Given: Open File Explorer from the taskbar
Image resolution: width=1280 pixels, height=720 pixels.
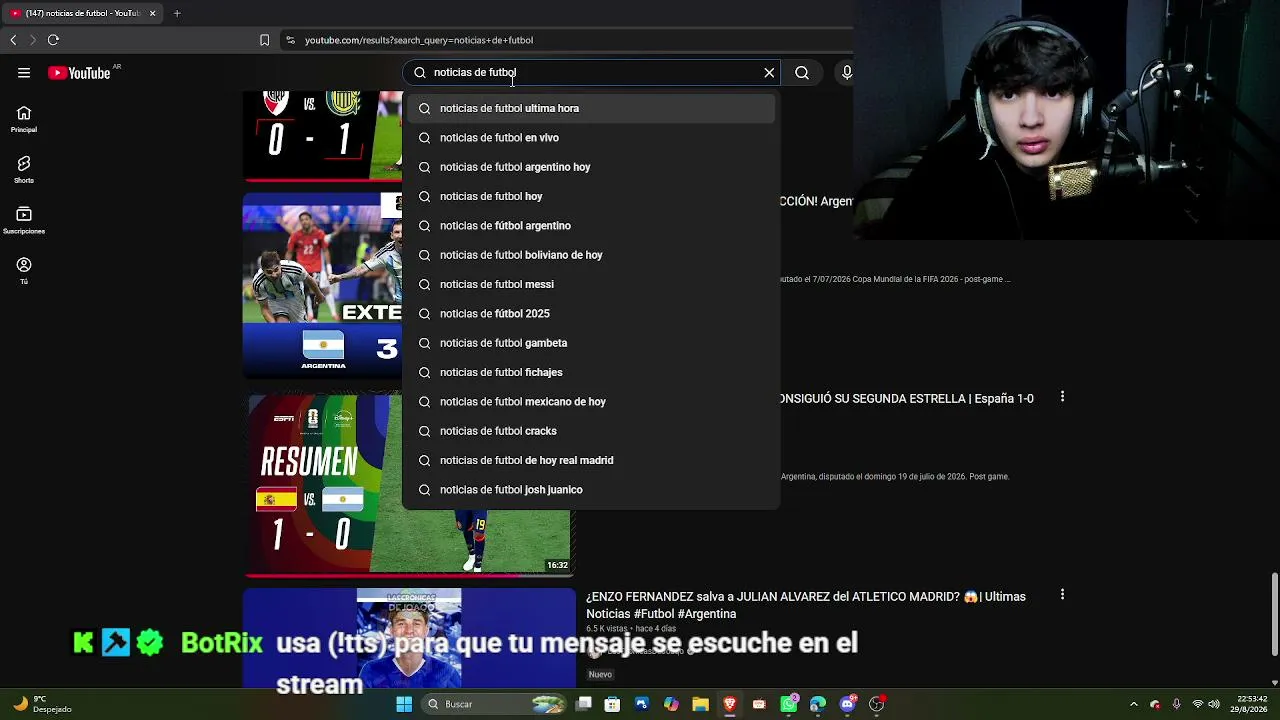Looking at the screenshot, I should pyautogui.click(x=700, y=704).
